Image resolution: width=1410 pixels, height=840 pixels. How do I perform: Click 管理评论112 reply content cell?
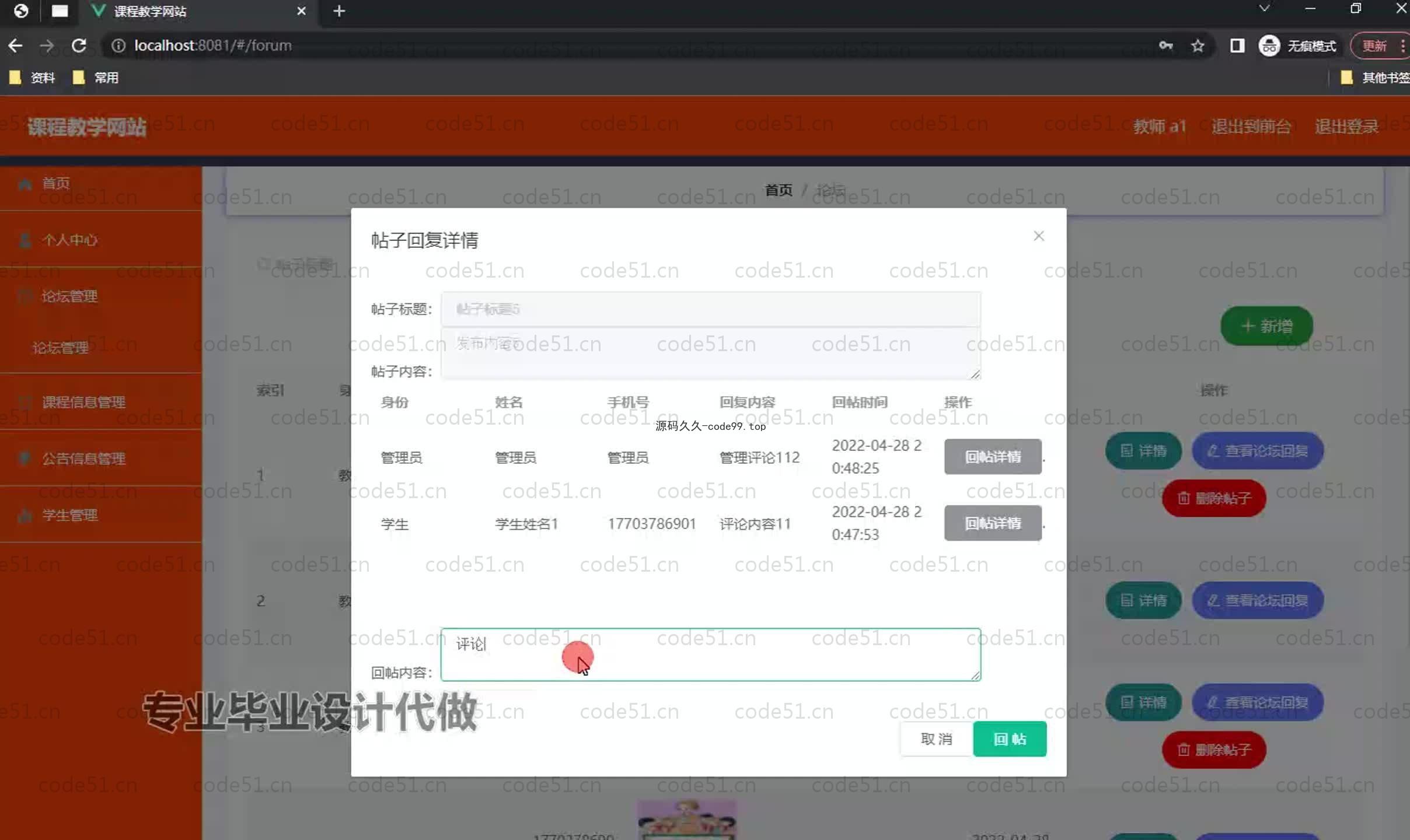pyautogui.click(x=759, y=457)
